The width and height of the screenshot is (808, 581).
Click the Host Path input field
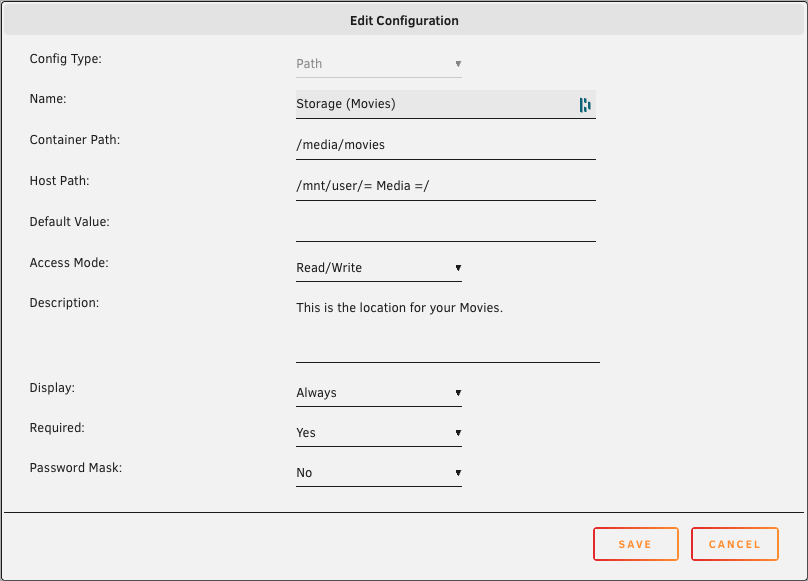coord(446,186)
